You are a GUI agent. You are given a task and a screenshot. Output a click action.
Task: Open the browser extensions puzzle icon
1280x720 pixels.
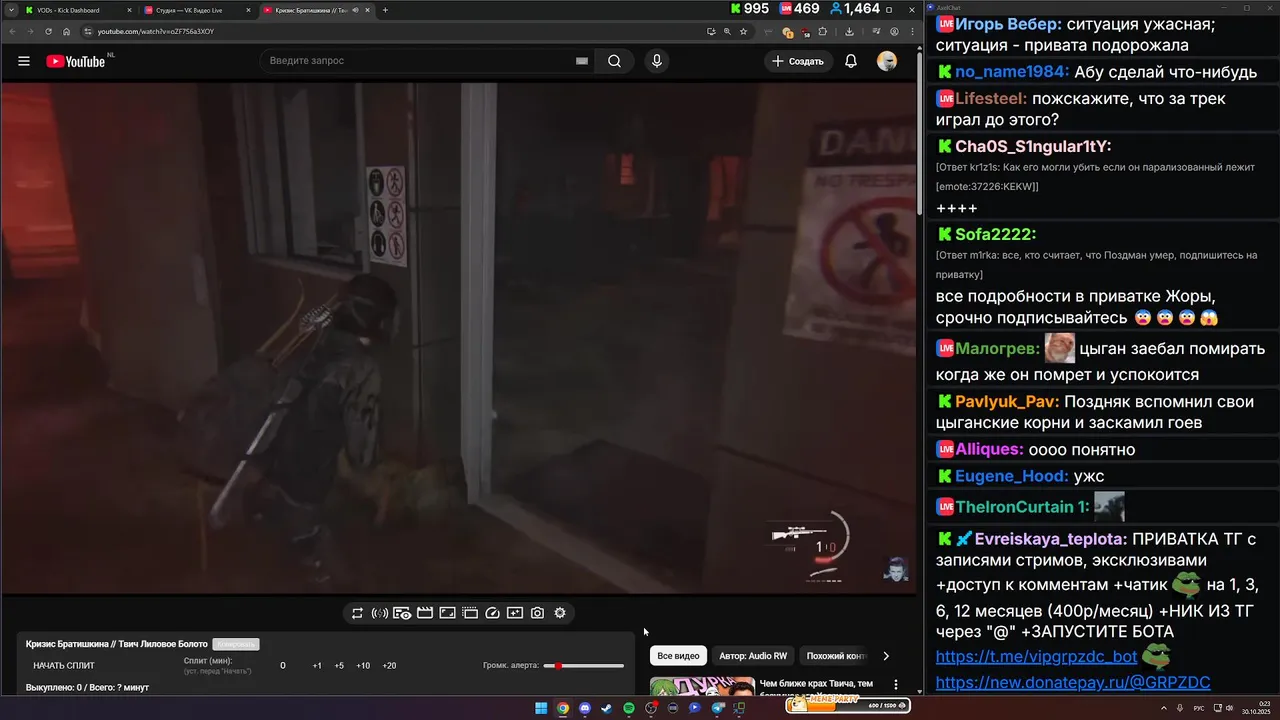823,31
